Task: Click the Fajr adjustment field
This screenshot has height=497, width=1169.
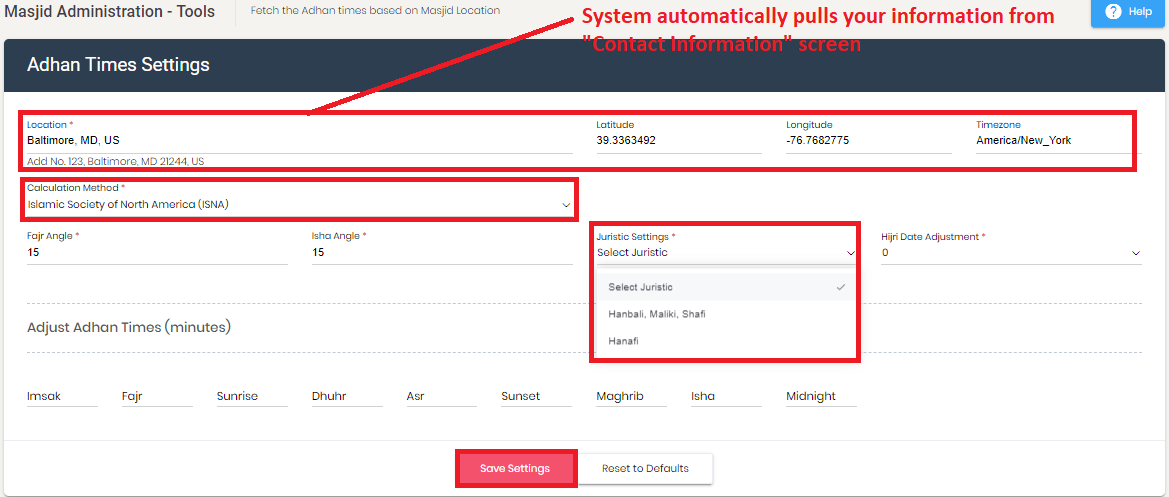Action: (x=157, y=396)
